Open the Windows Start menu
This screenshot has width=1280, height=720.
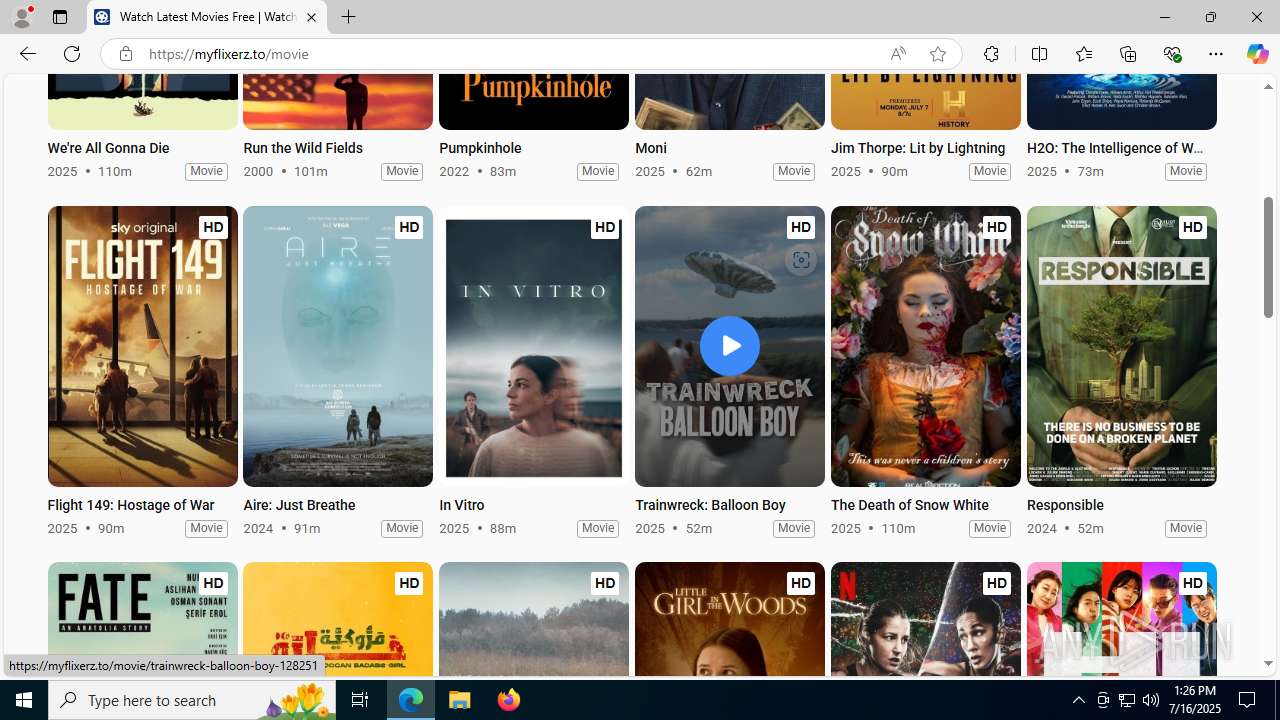pos(24,700)
